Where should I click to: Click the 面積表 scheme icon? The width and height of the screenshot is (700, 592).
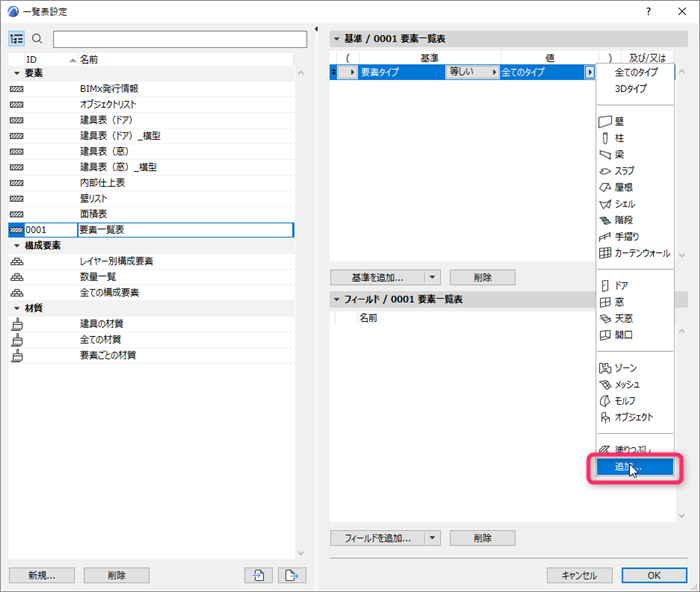pyautogui.click(x=17, y=214)
